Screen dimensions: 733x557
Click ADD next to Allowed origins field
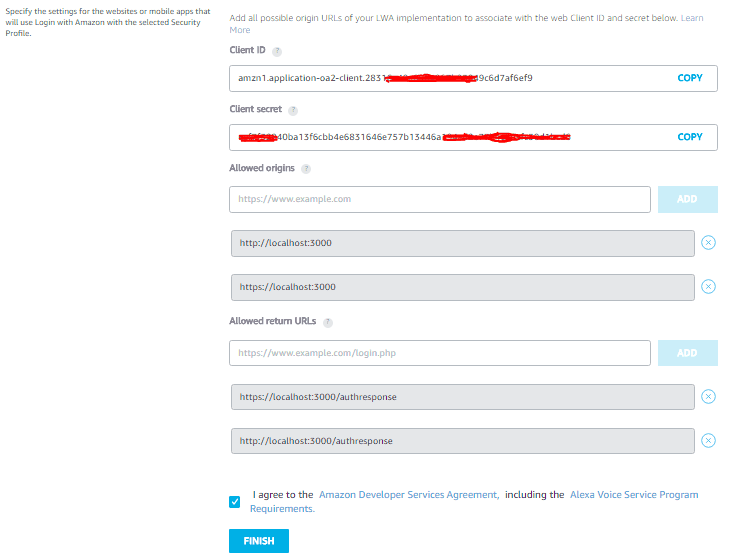[x=688, y=199]
